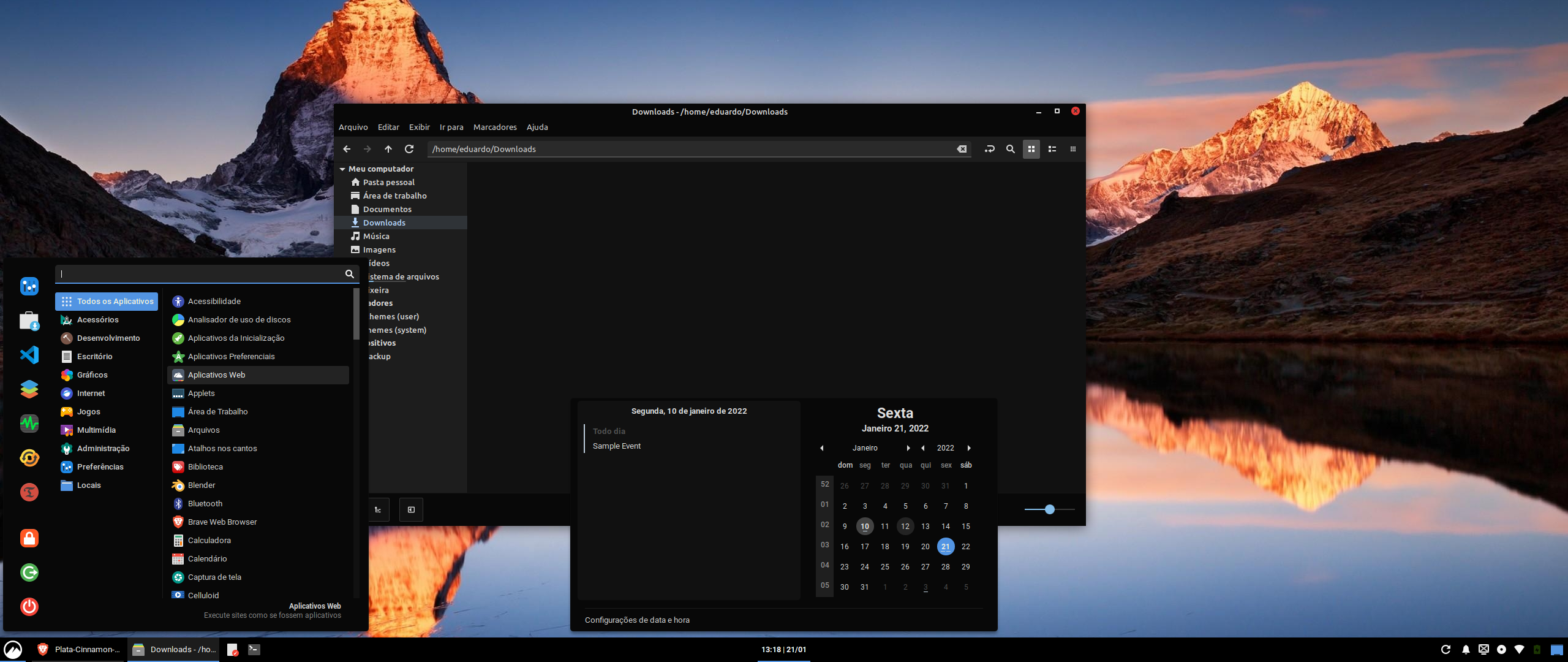The width and height of the screenshot is (1568, 662).
Task: Toggle the sidebar visibility button
Action: pyautogui.click(x=411, y=509)
